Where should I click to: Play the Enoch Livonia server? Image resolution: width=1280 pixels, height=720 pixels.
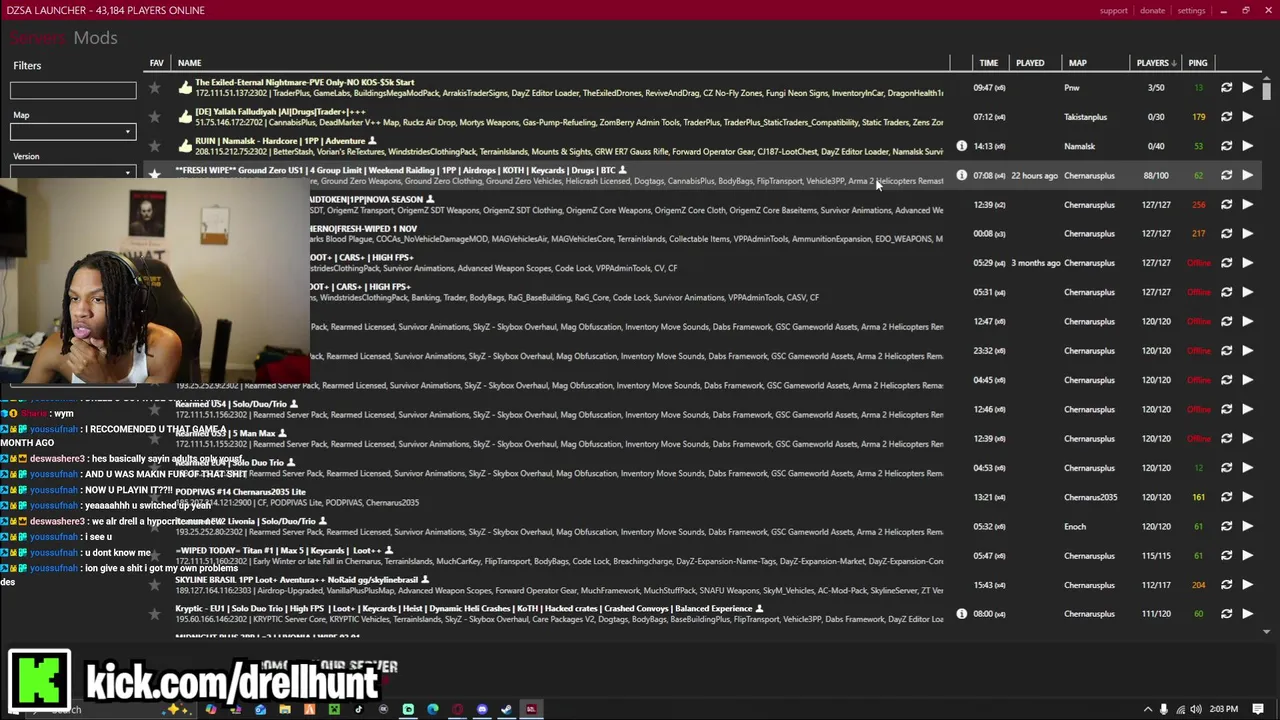(1247, 526)
